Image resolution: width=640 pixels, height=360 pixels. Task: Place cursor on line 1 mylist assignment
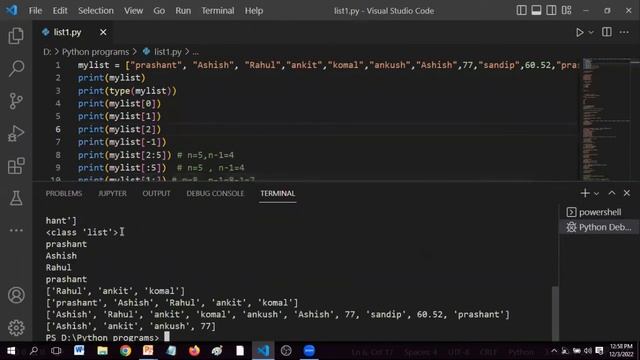pos(328,65)
